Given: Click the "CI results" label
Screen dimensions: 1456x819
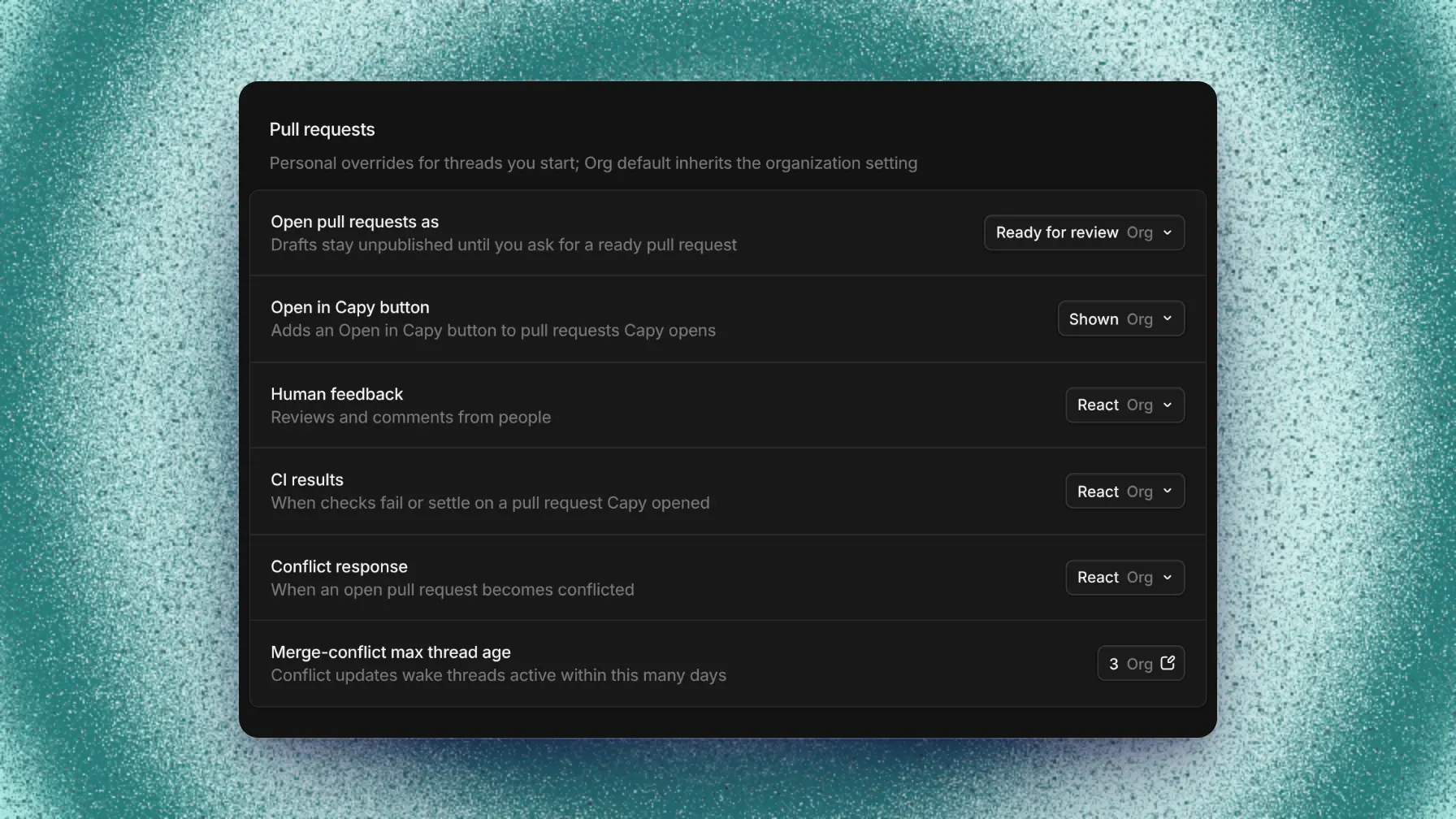Looking at the screenshot, I should pos(307,479).
